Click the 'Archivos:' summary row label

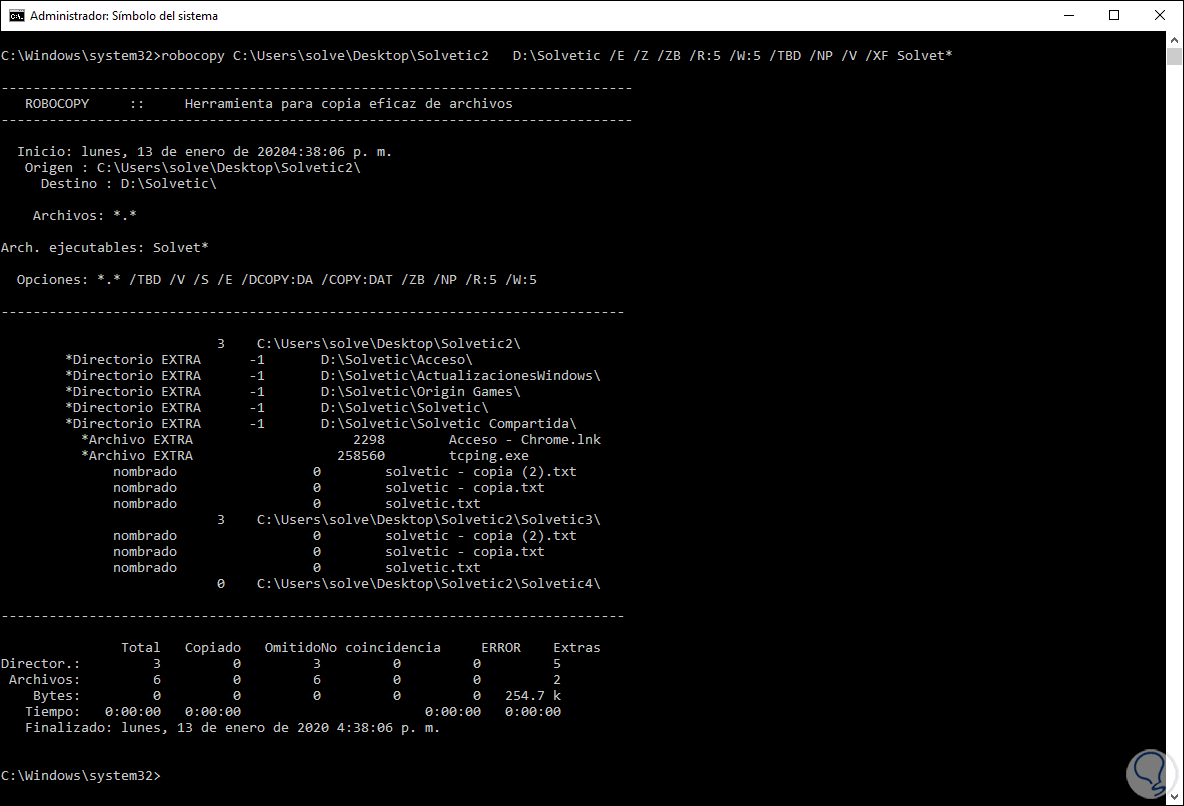(x=45, y=680)
